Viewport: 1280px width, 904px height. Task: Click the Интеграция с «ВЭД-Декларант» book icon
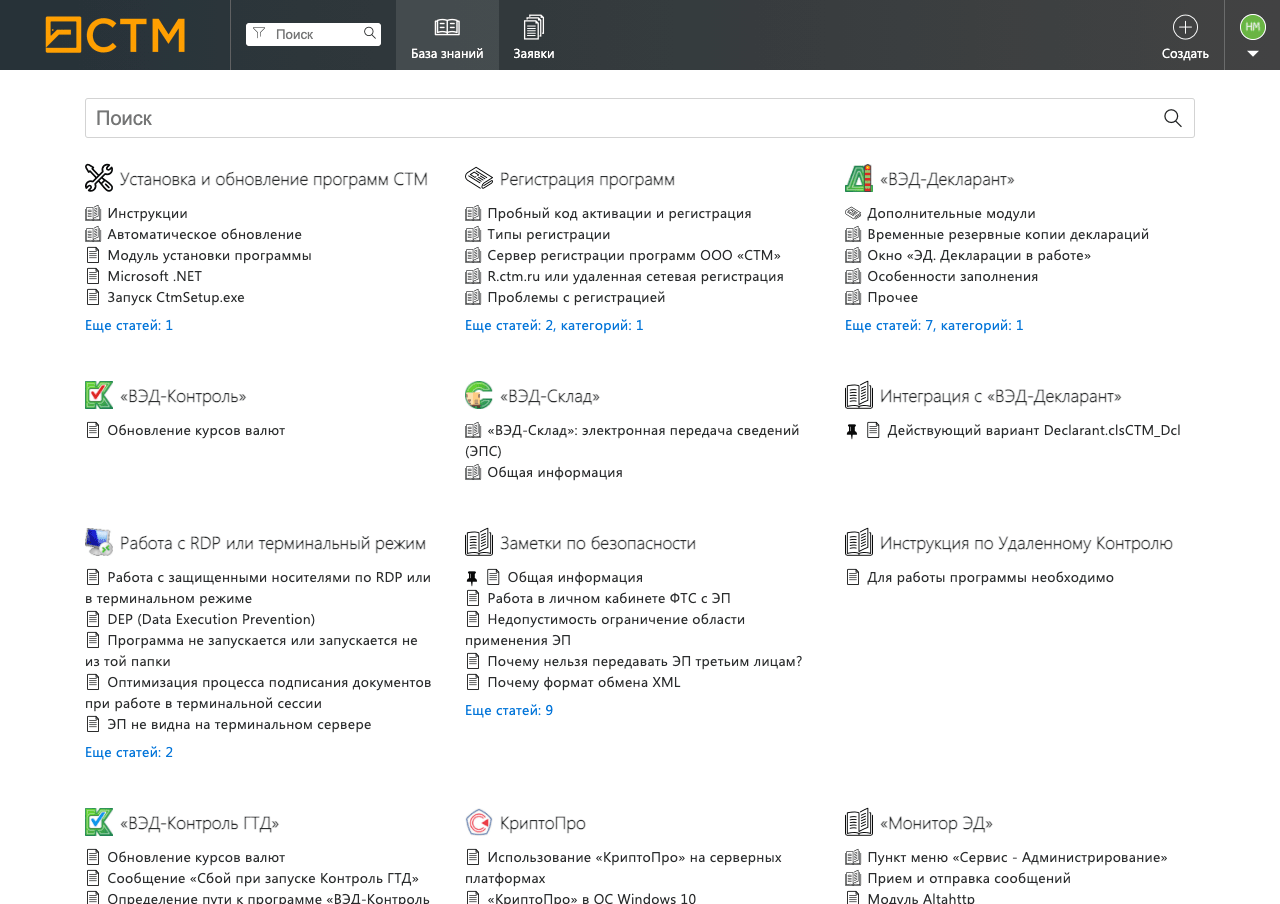click(x=859, y=395)
